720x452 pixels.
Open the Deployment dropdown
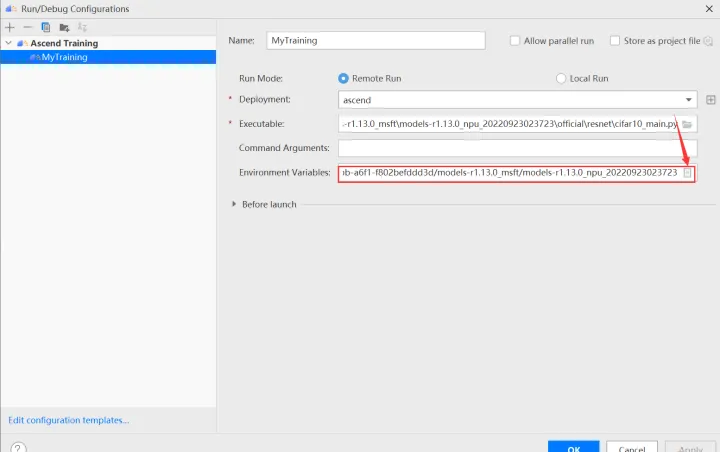[689, 100]
